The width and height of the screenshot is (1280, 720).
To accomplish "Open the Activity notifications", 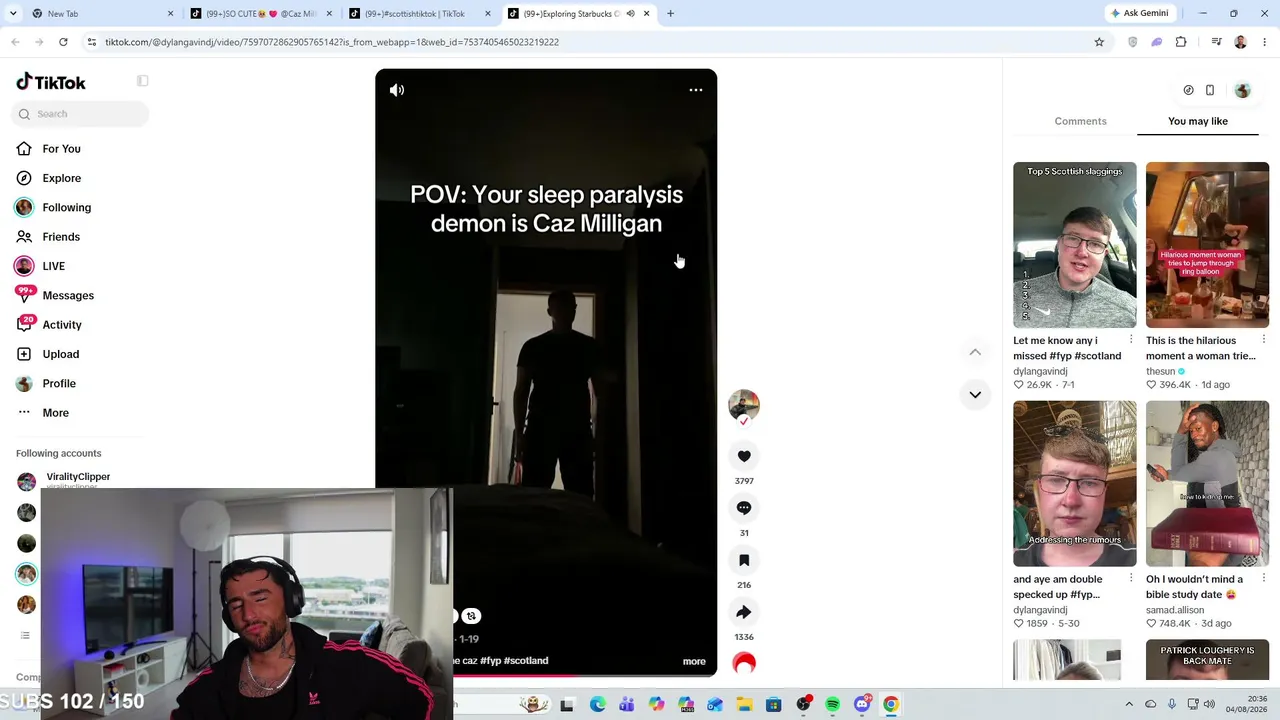I will coord(62,325).
